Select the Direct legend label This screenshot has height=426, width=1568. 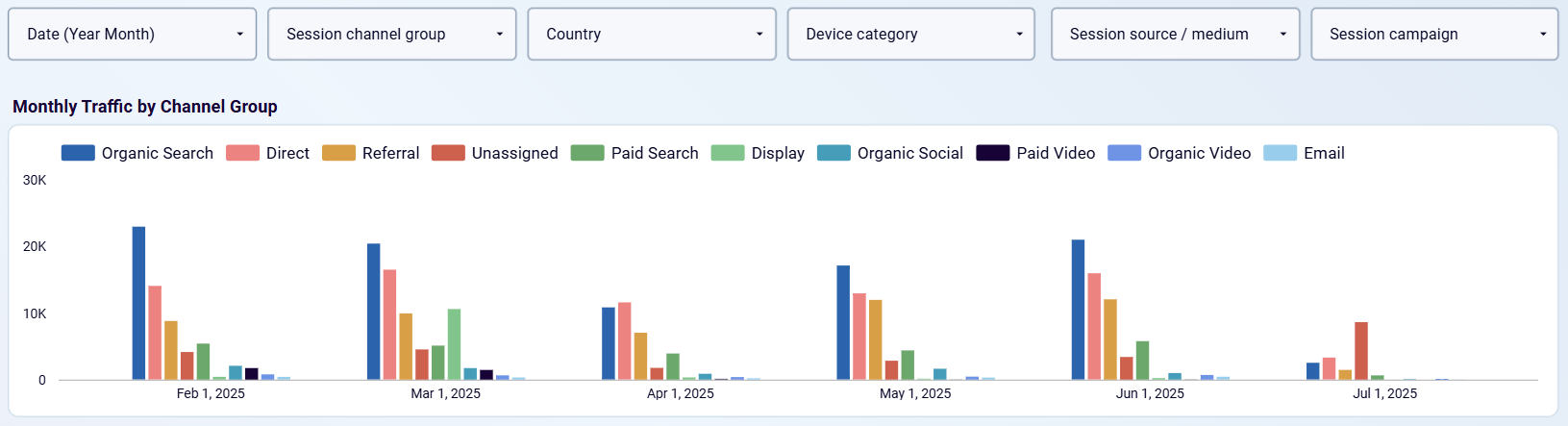point(287,153)
